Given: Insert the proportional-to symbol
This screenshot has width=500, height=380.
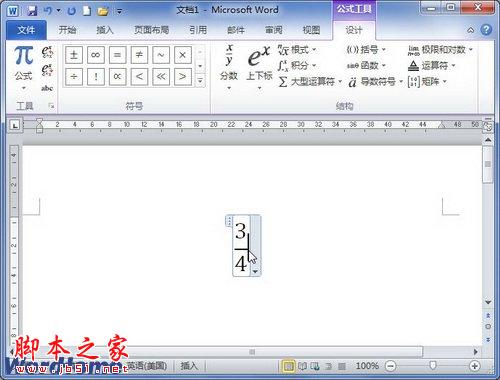Looking at the screenshot, I should pos(117,77).
